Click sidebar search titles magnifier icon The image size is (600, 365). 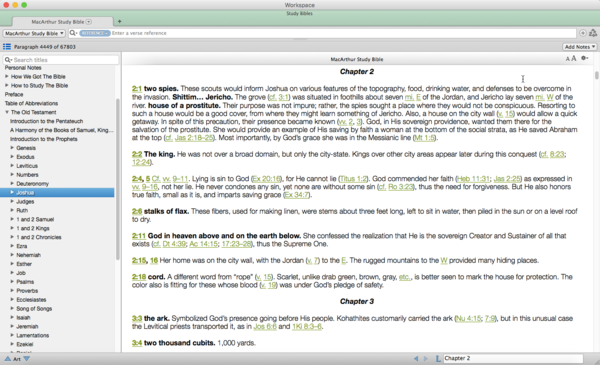tap(8, 60)
